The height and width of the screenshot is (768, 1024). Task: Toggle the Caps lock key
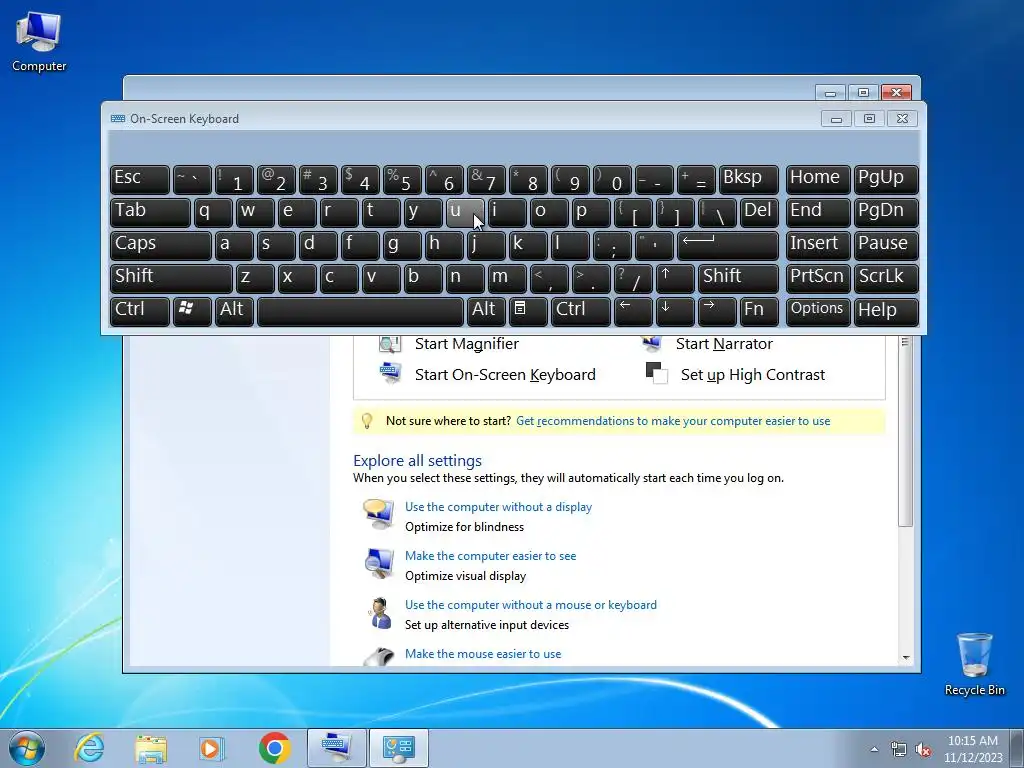pyautogui.click(x=161, y=245)
